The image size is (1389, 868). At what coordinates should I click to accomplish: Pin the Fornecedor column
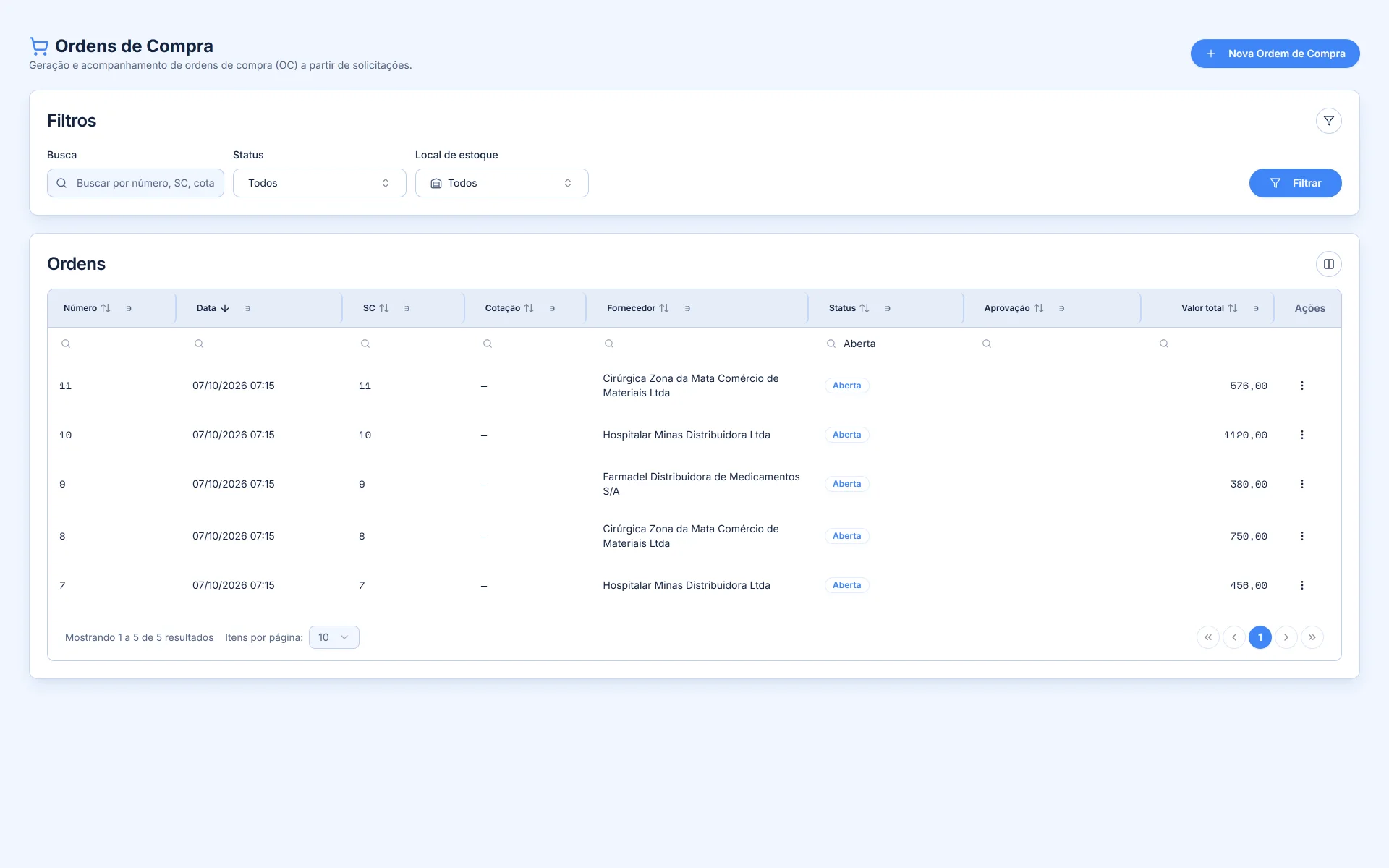687,308
